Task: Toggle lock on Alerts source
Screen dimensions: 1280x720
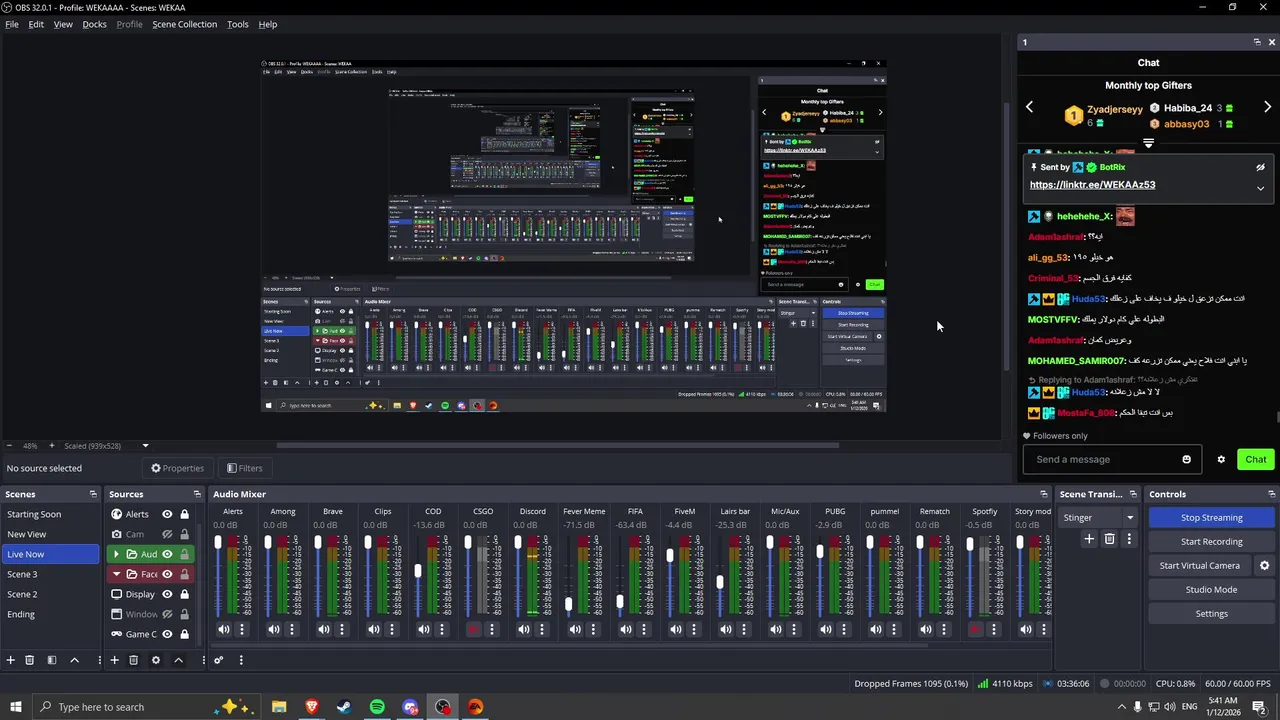Action: click(185, 514)
